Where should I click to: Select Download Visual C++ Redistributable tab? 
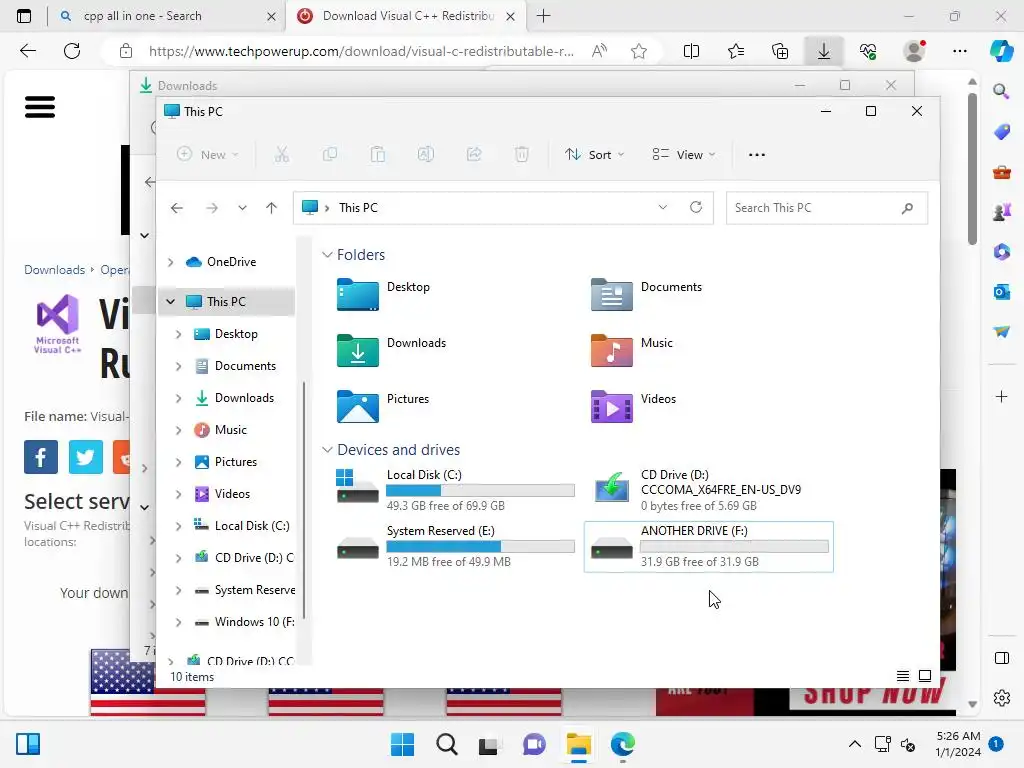click(x=405, y=16)
